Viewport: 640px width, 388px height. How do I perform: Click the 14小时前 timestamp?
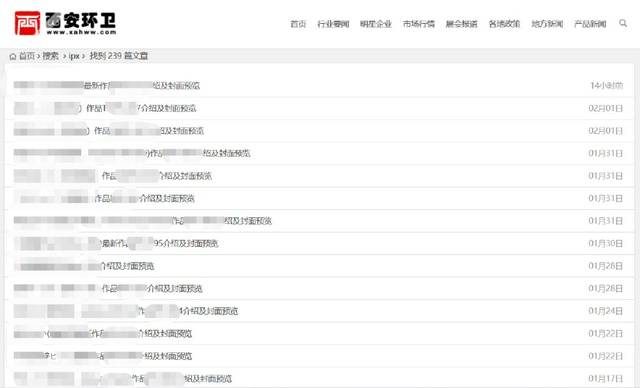point(607,85)
